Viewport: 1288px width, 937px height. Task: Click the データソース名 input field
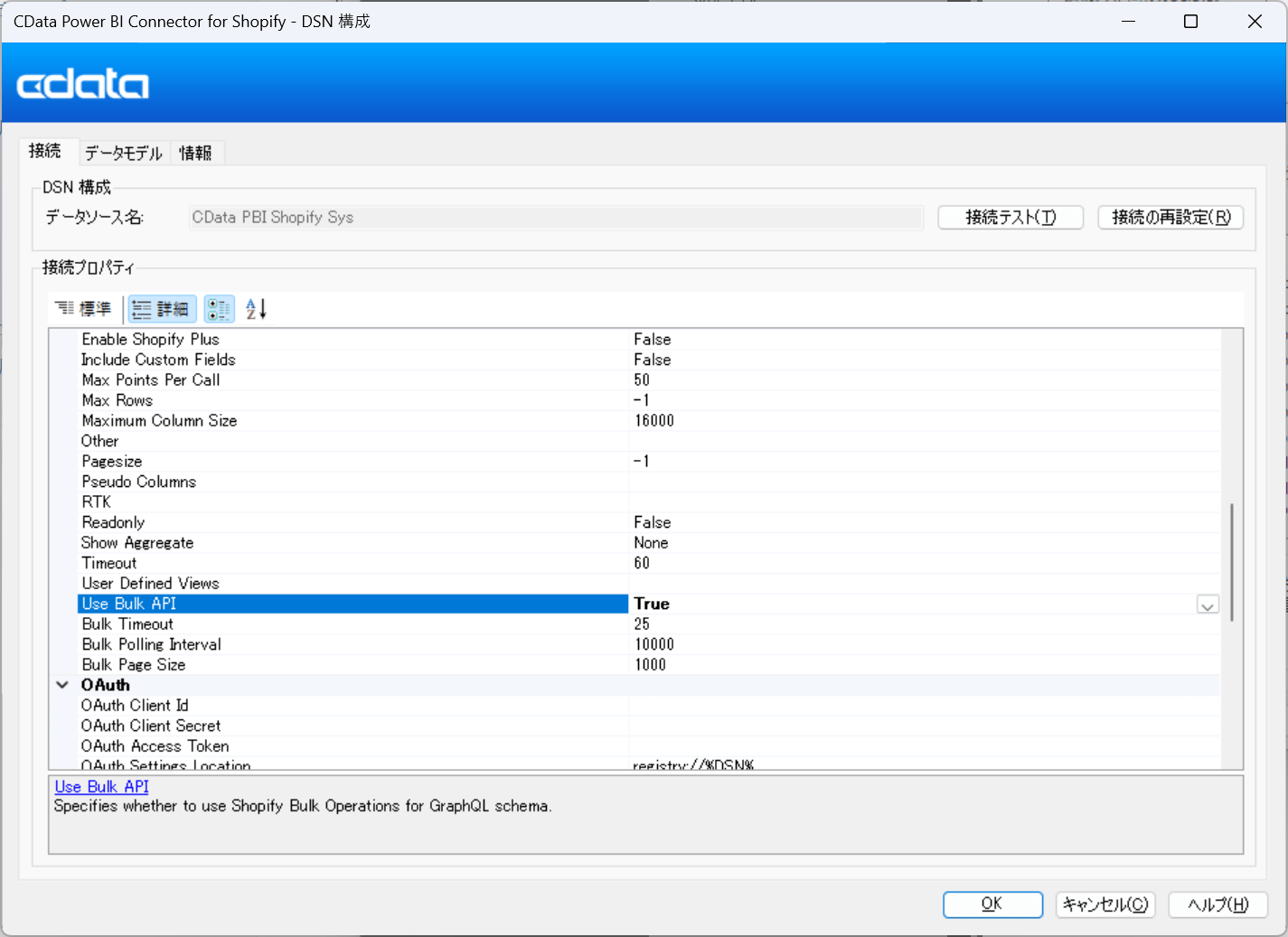[556, 218]
